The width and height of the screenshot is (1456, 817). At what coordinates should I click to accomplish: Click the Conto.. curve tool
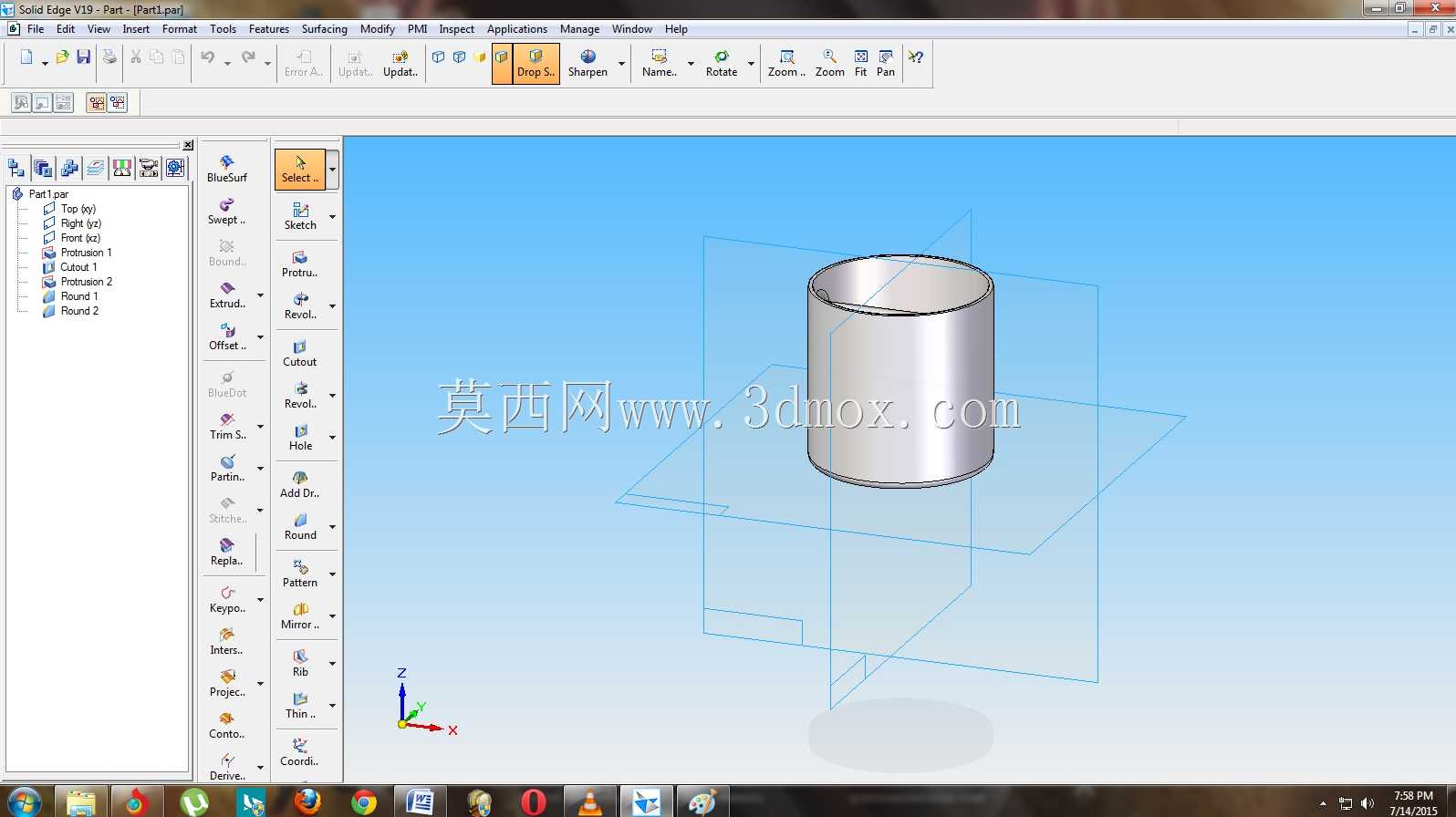(x=227, y=725)
